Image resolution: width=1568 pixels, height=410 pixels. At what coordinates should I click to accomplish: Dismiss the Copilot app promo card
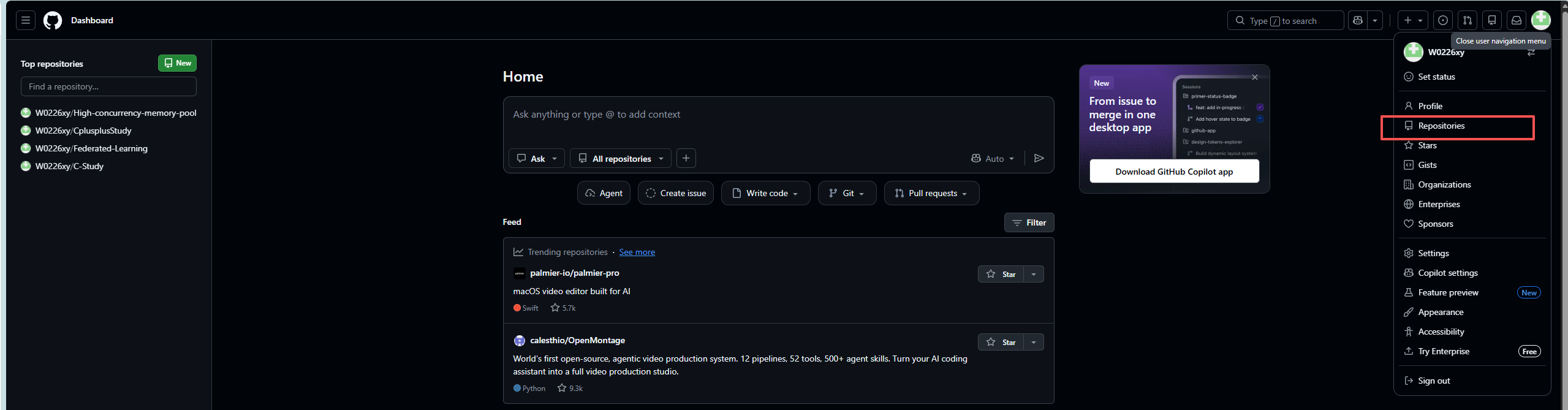1255,77
